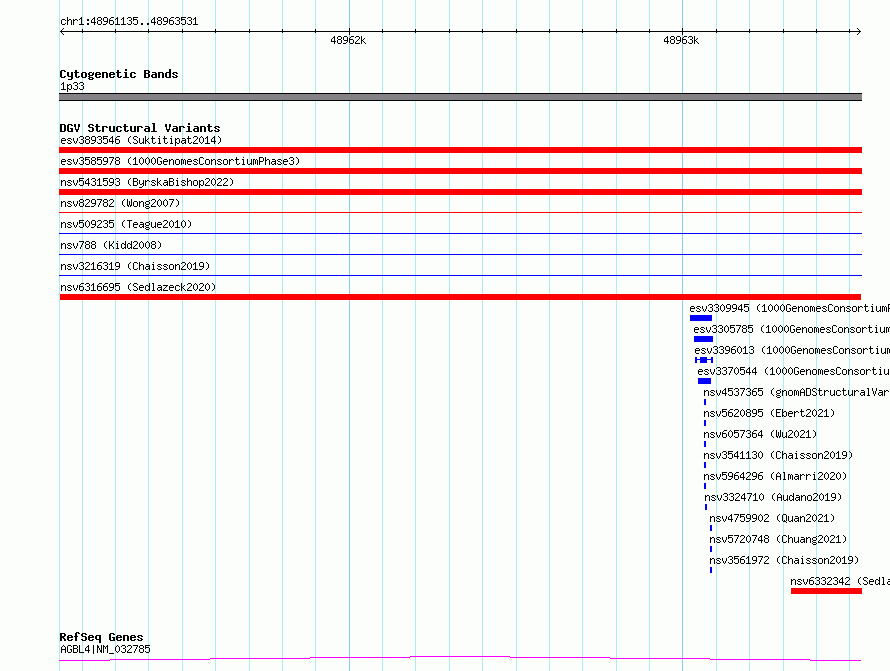Screen dimensions: 890x671
Task: Click blue glyph under esv3396013
Action: pyautogui.click(x=704, y=360)
